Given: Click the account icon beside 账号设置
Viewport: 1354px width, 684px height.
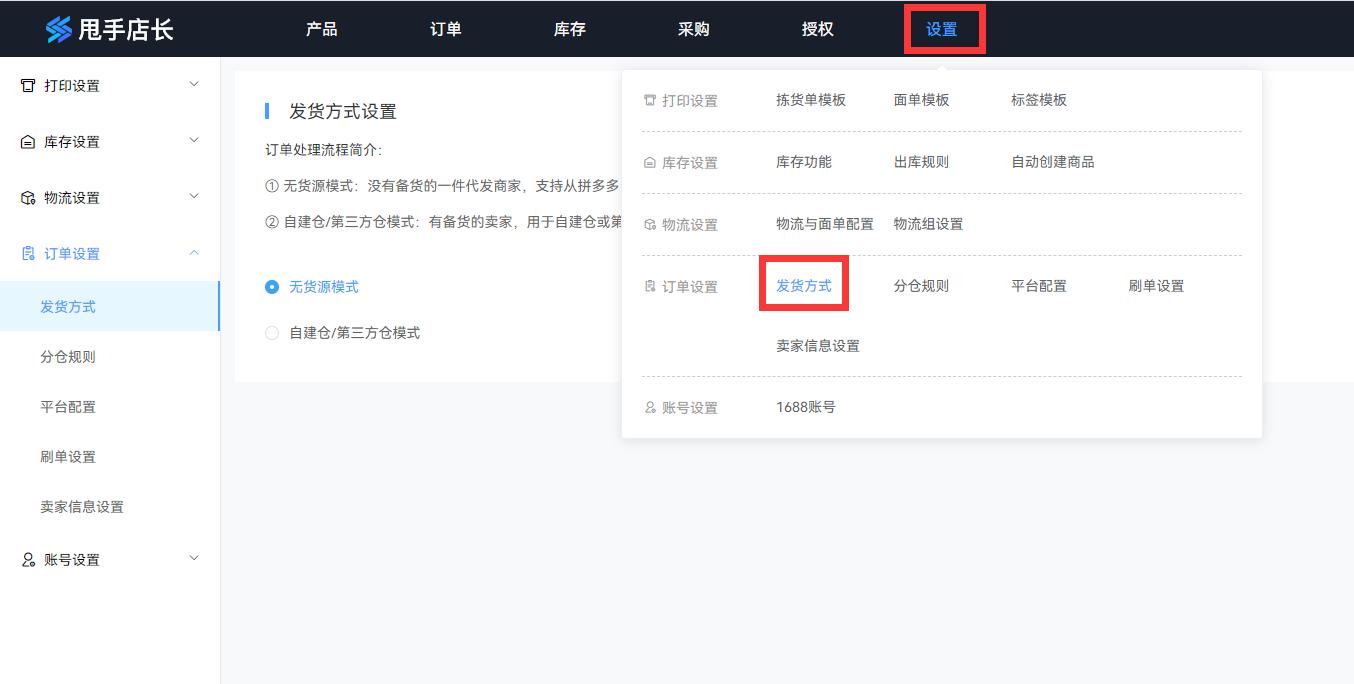Looking at the screenshot, I should point(26,559).
